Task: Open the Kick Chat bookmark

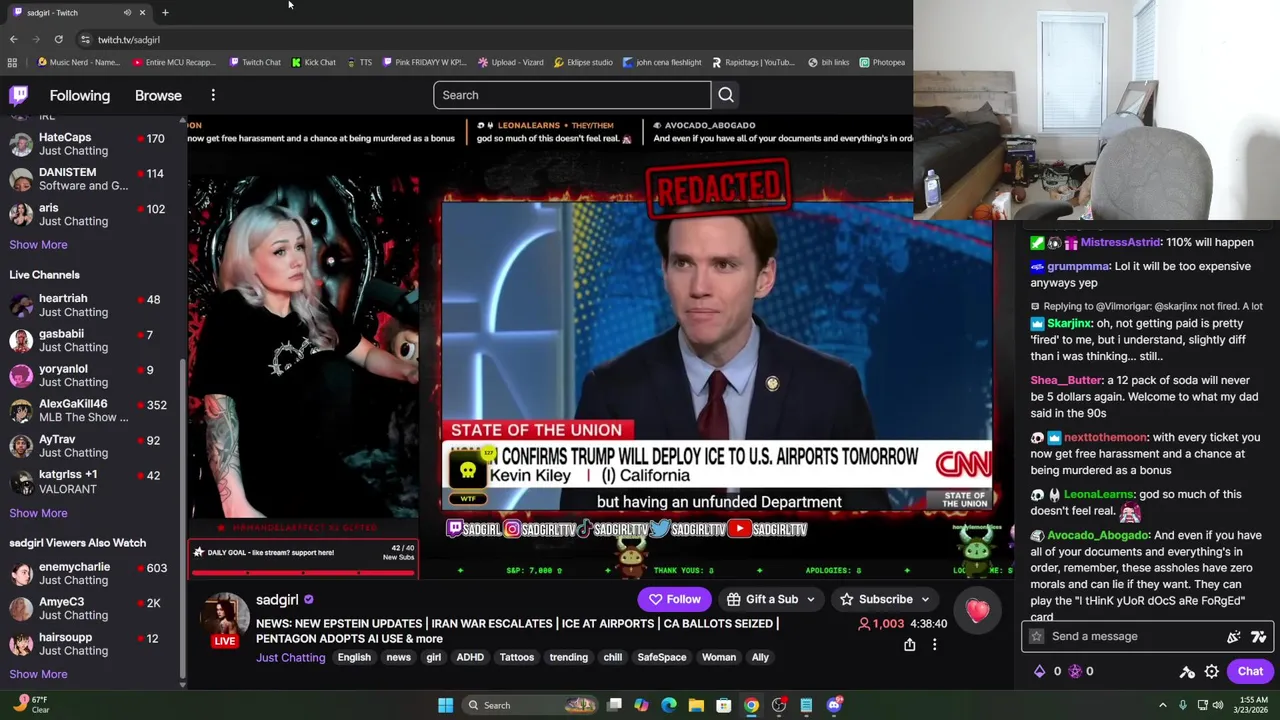Action: 314,62
